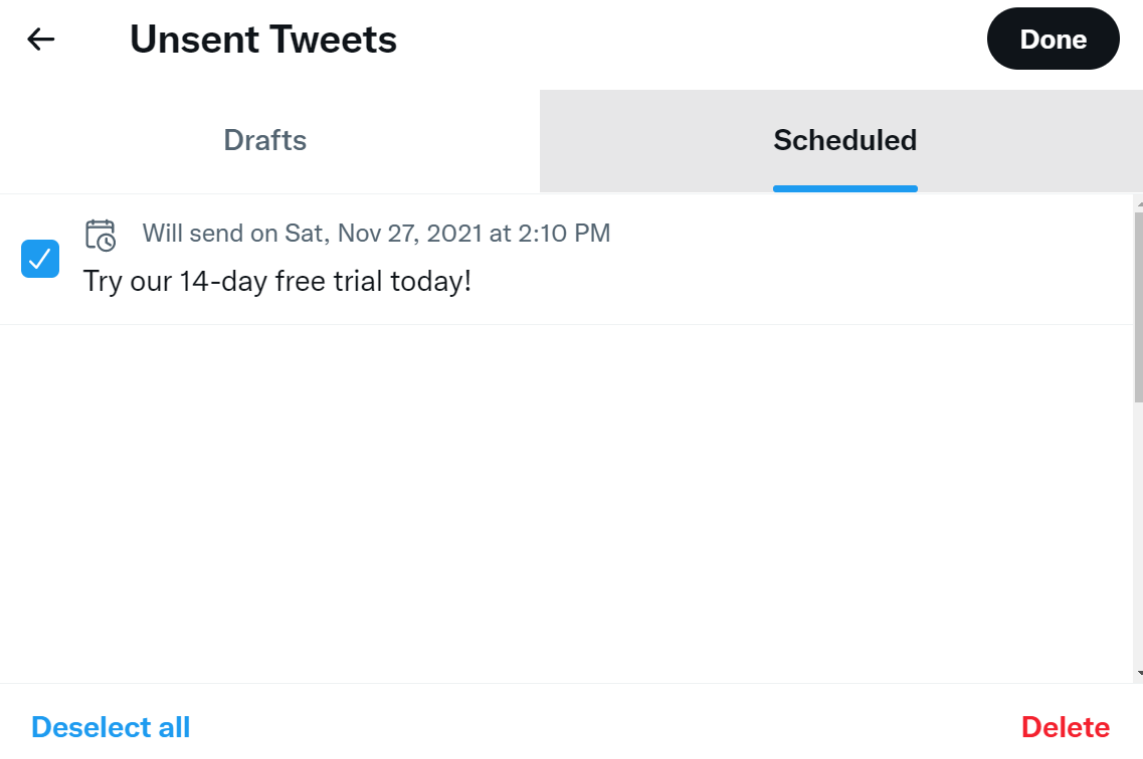Click the Deselect all link
Image resolution: width=1143 pixels, height=759 pixels.
[110, 727]
